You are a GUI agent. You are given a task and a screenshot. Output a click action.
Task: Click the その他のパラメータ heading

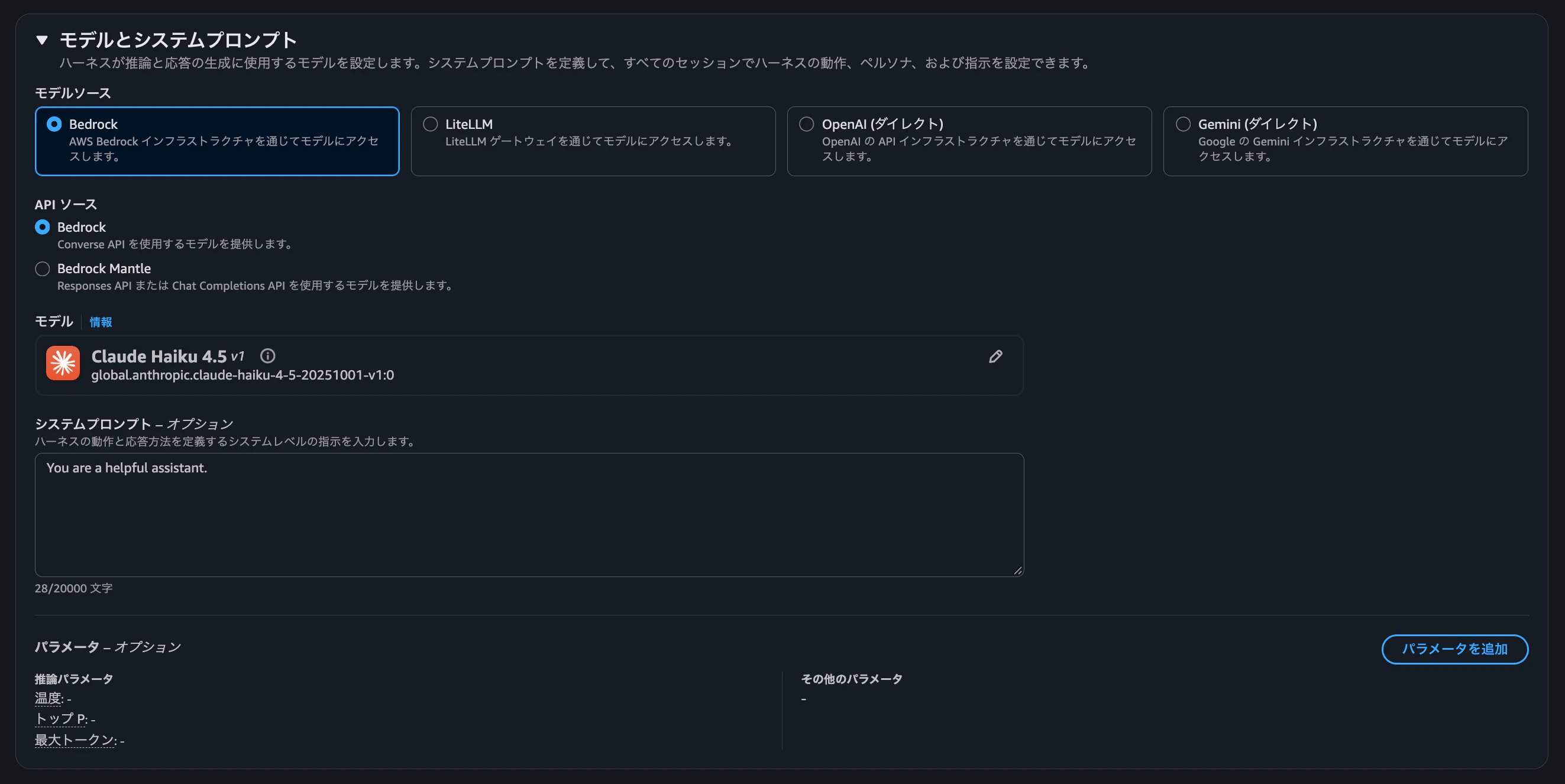[x=852, y=679]
